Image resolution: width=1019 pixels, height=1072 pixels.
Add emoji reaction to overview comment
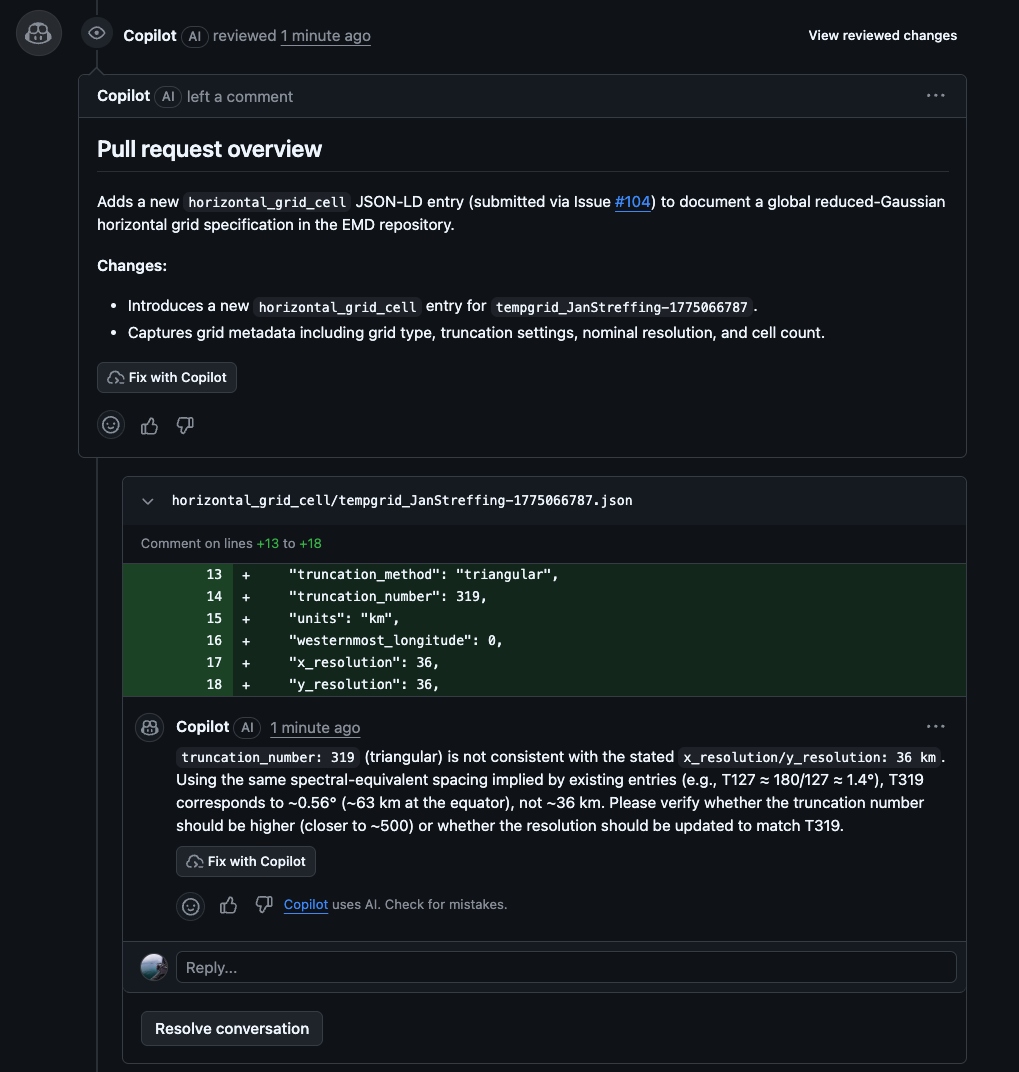tap(111, 425)
